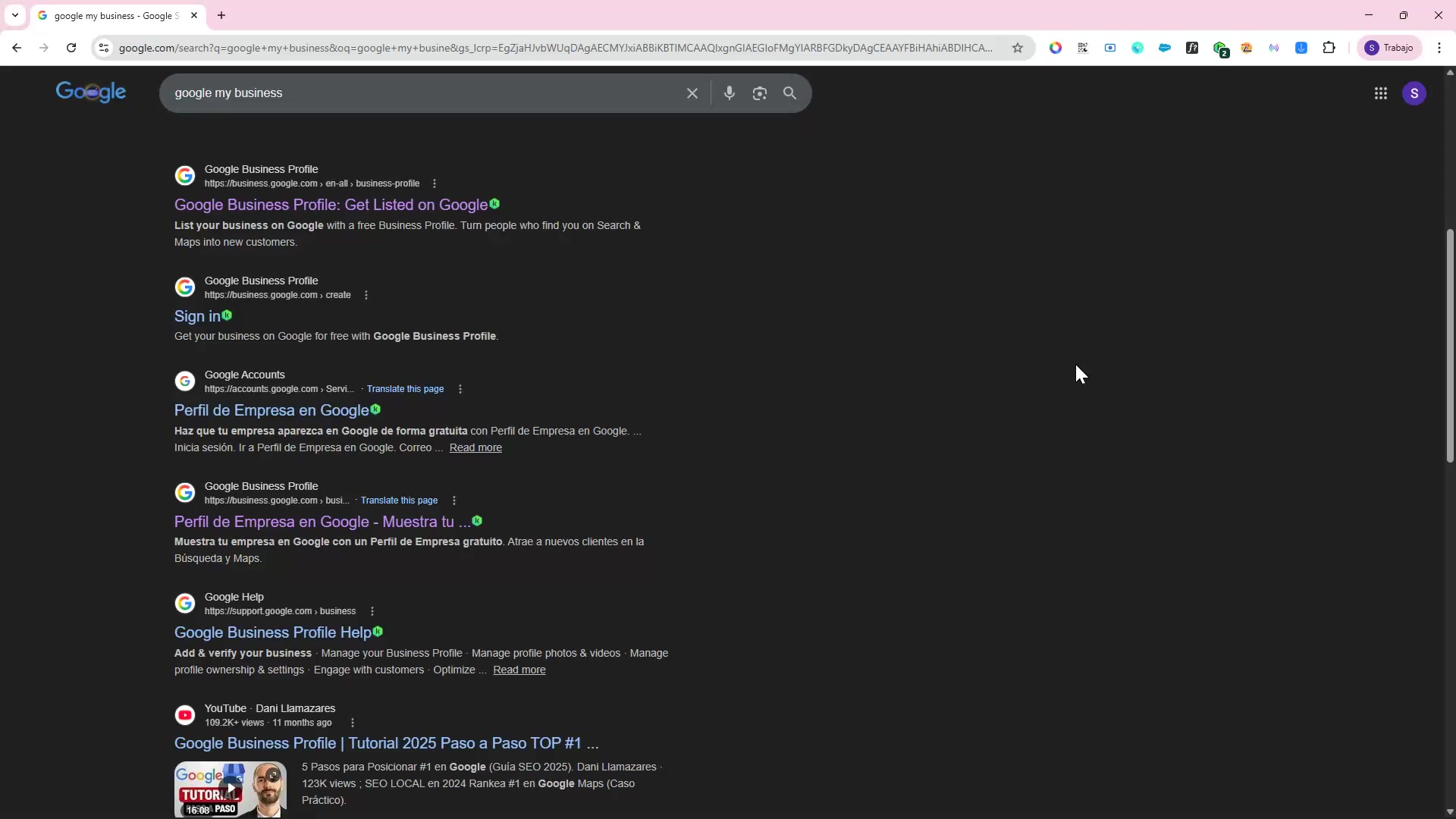The height and width of the screenshot is (819, 1456).
Task: Open search by image (Lens) icon
Action: 760,93
